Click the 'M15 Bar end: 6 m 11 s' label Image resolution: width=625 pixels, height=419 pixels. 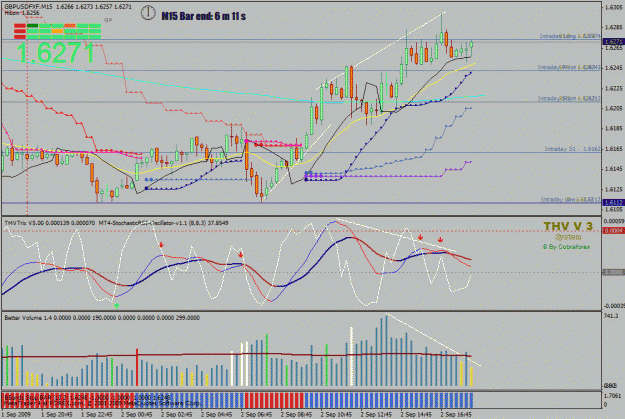(203, 16)
